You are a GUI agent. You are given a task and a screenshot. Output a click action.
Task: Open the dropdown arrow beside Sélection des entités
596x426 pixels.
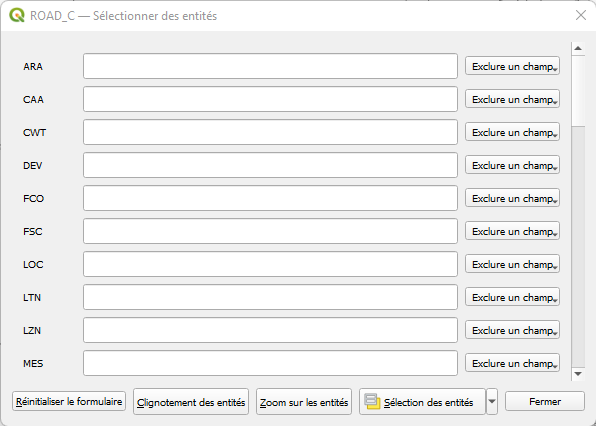pos(492,401)
